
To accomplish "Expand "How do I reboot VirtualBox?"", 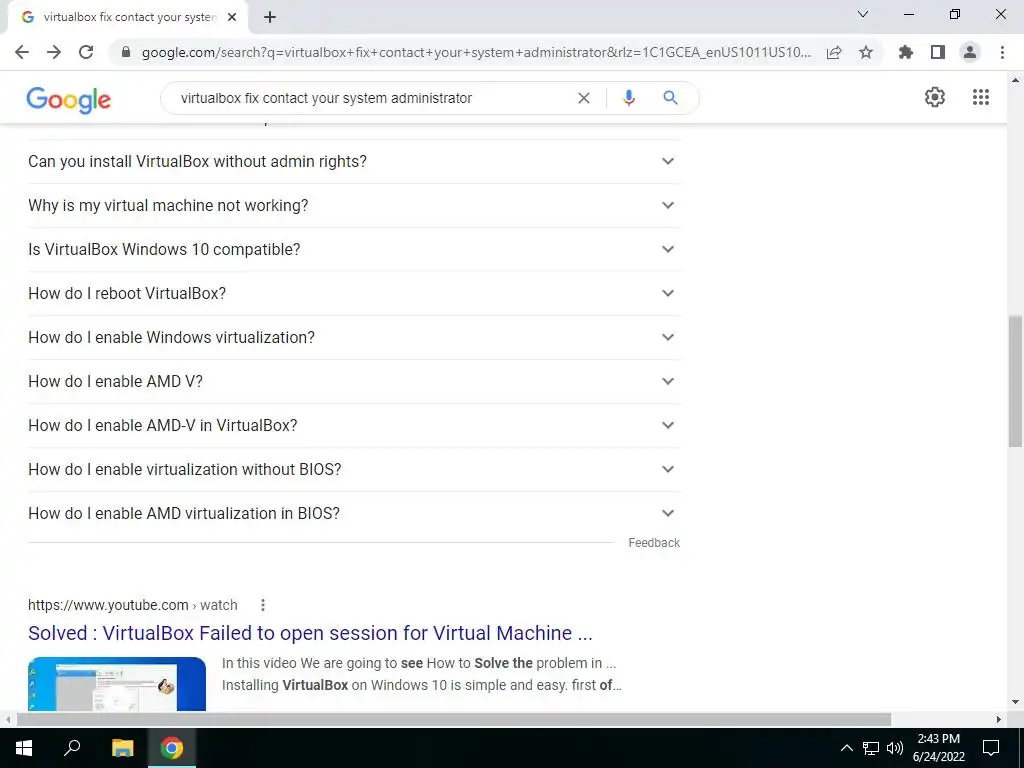I will coord(354,293).
